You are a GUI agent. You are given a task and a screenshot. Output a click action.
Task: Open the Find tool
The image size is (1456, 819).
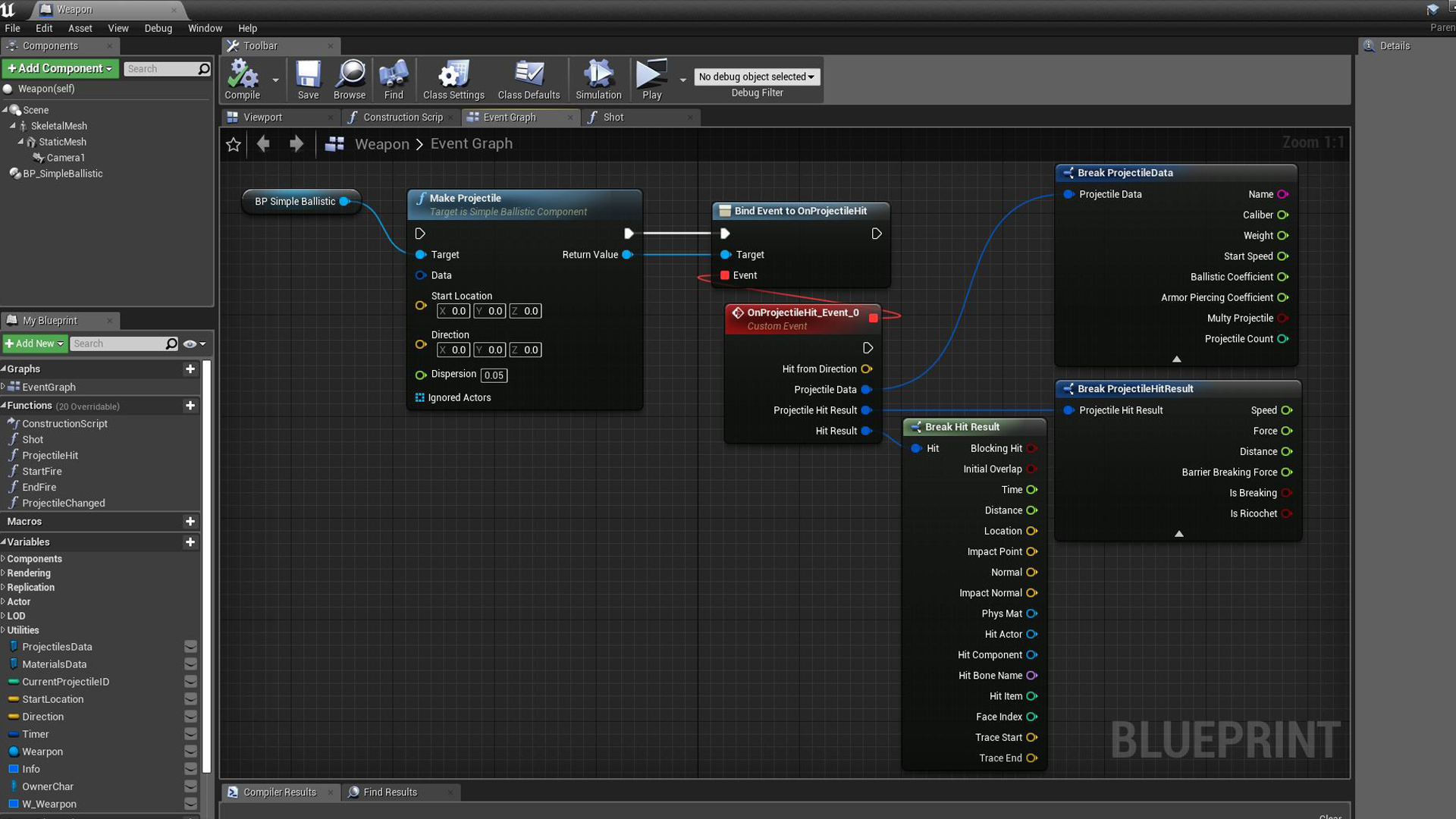pyautogui.click(x=393, y=79)
